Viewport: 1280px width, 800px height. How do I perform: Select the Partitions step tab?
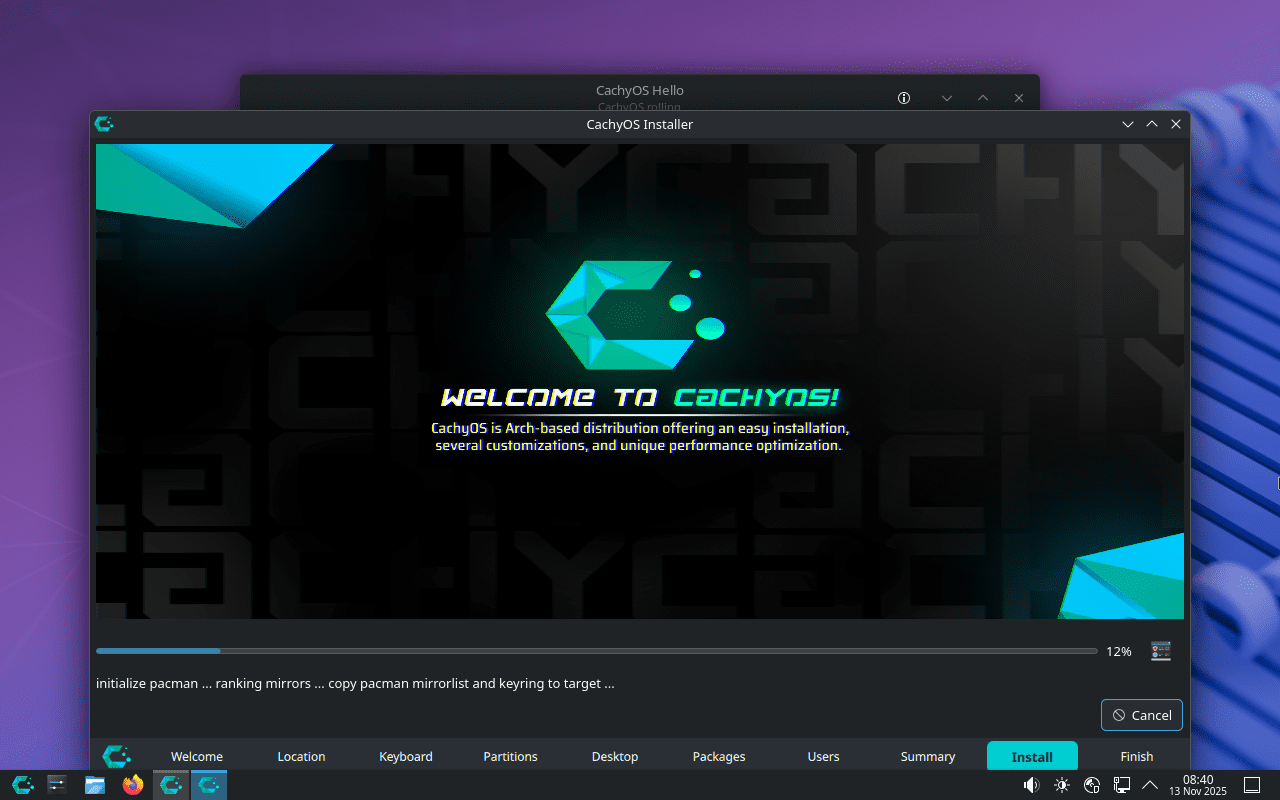pos(510,756)
